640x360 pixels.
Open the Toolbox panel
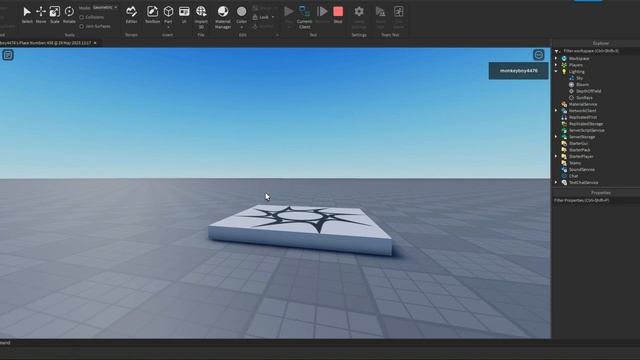[152, 15]
